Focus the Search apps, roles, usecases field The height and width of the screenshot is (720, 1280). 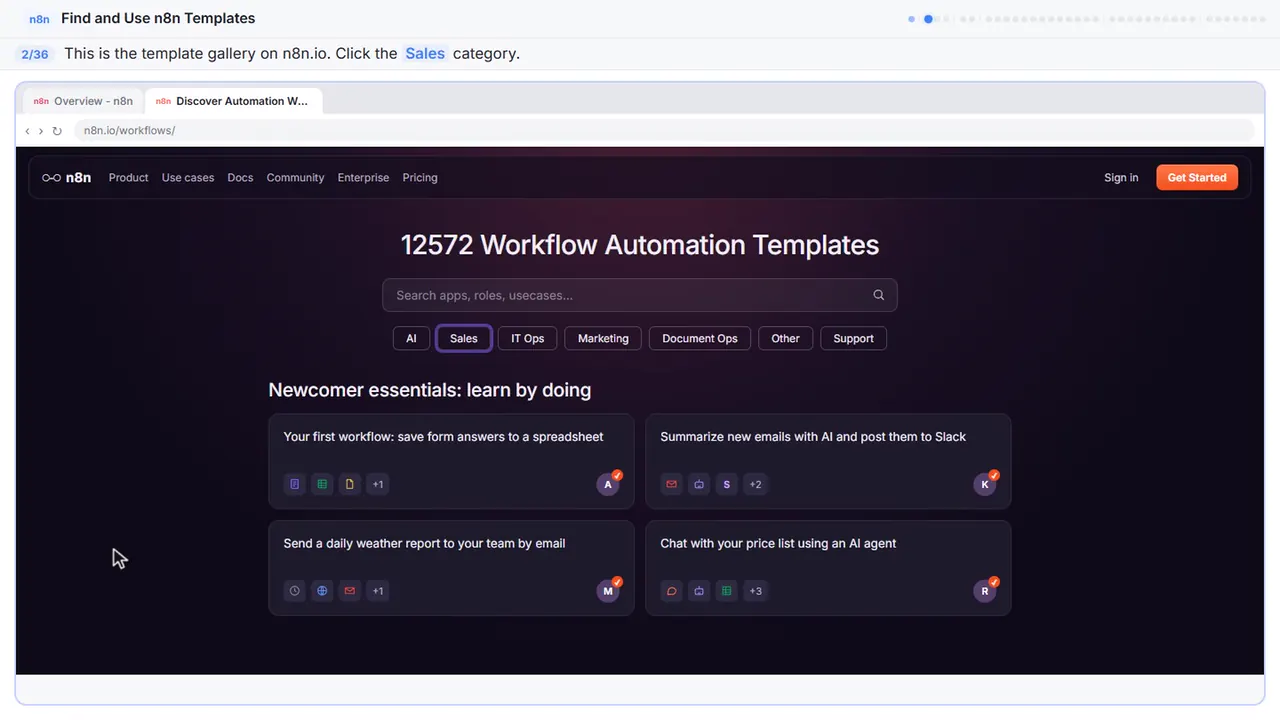640,295
